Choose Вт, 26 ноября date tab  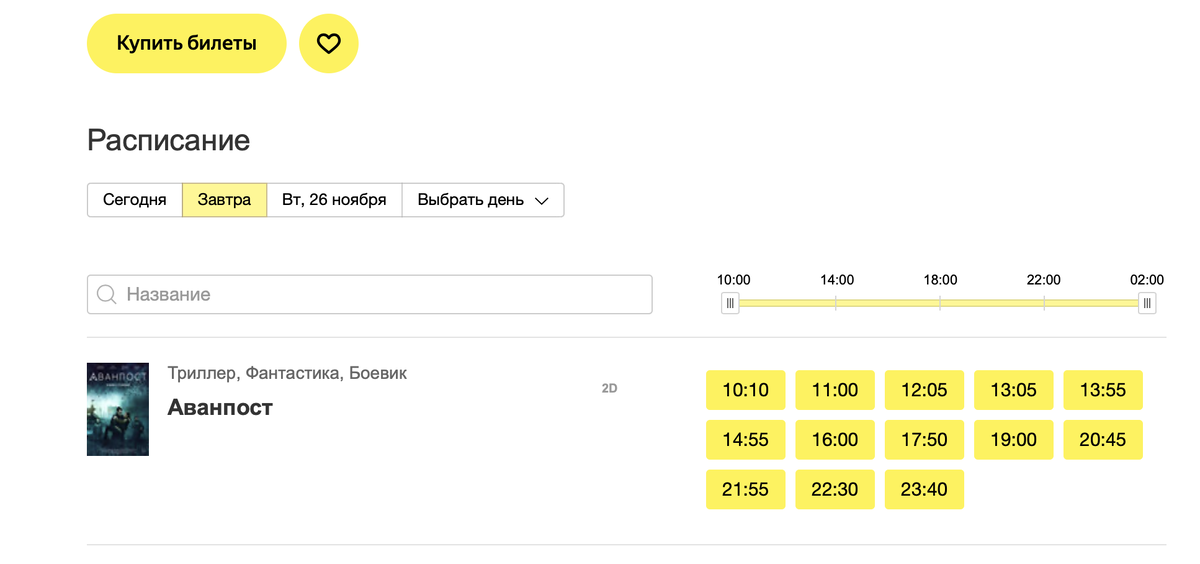(x=334, y=200)
